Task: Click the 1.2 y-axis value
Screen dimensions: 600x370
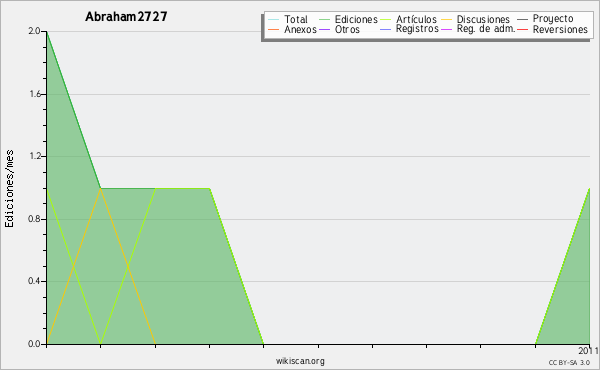Action: click(35, 156)
